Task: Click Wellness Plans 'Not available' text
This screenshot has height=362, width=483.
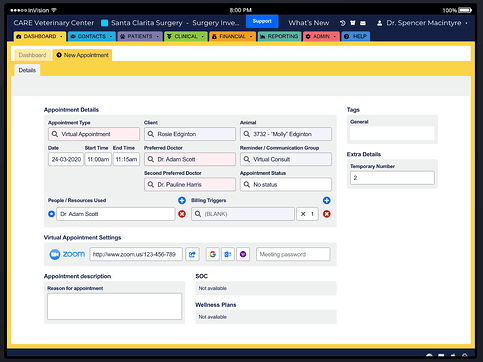Action: [x=213, y=317]
